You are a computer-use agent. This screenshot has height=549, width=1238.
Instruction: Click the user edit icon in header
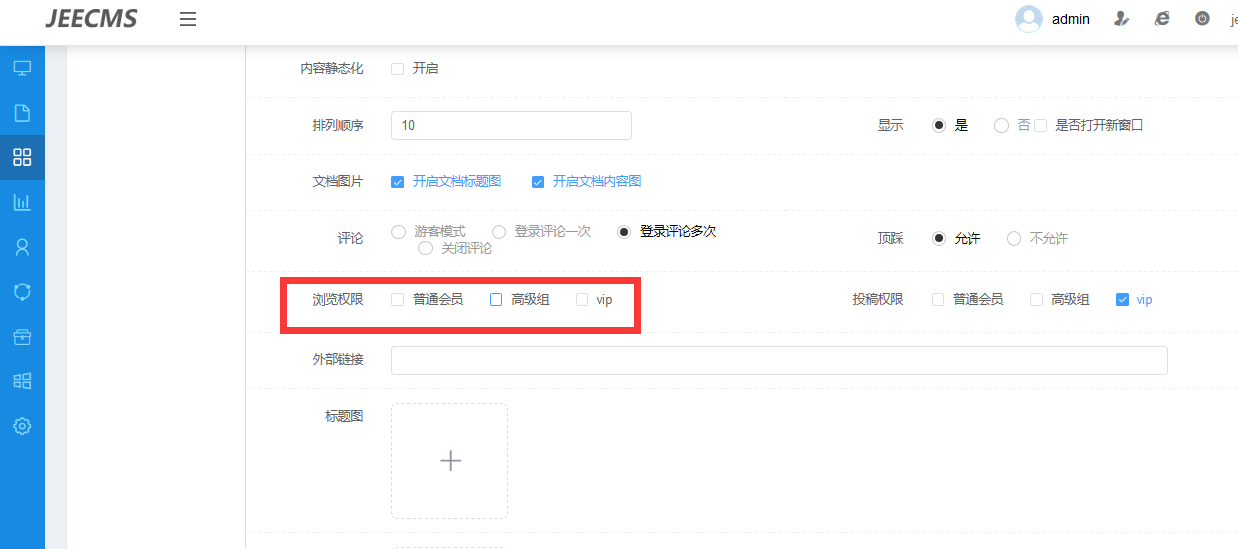(x=1122, y=19)
